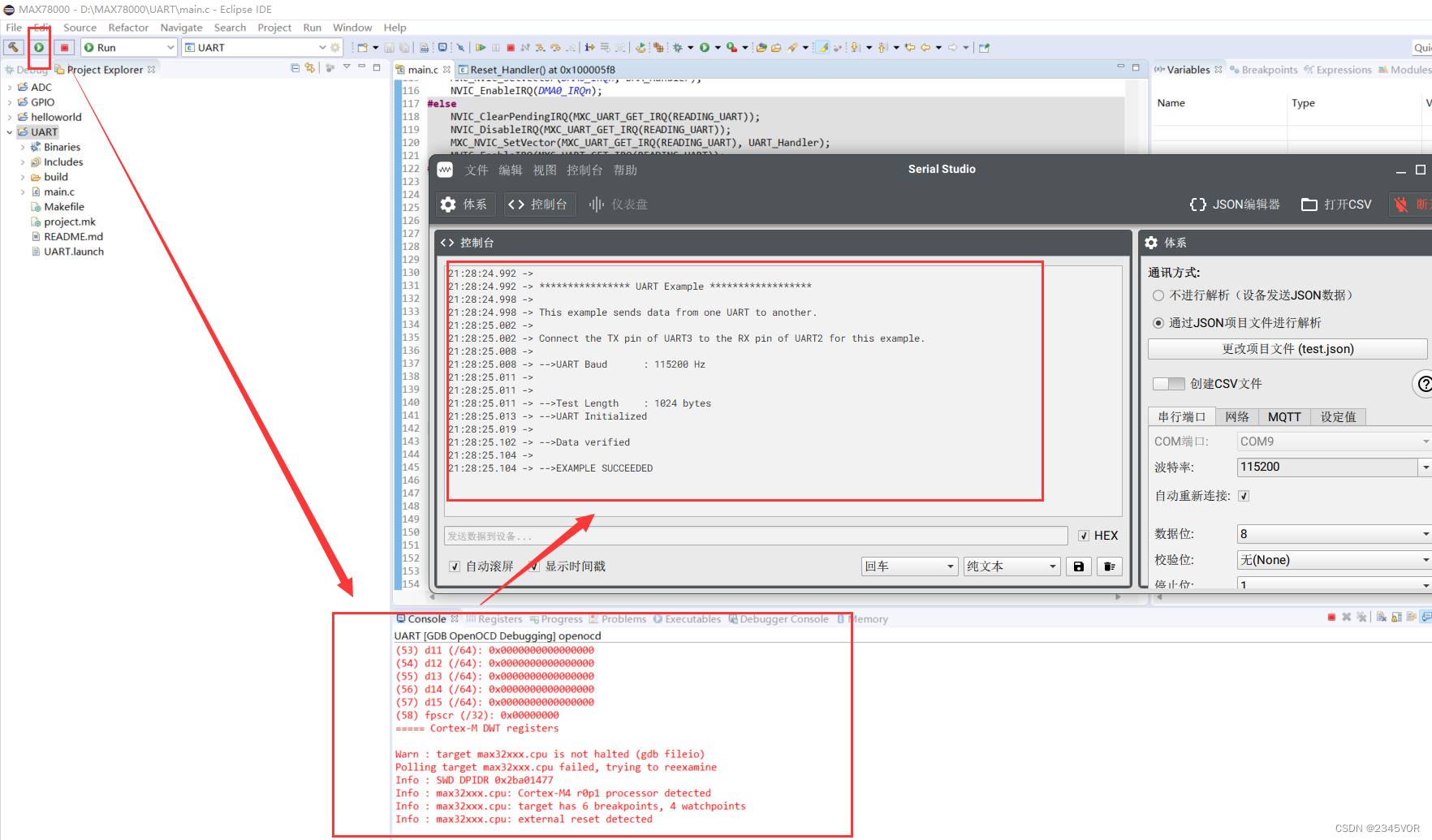Click the clear console trash icon in Serial Studio
Viewport: 1432px width, 840px height.
point(1110,566)
